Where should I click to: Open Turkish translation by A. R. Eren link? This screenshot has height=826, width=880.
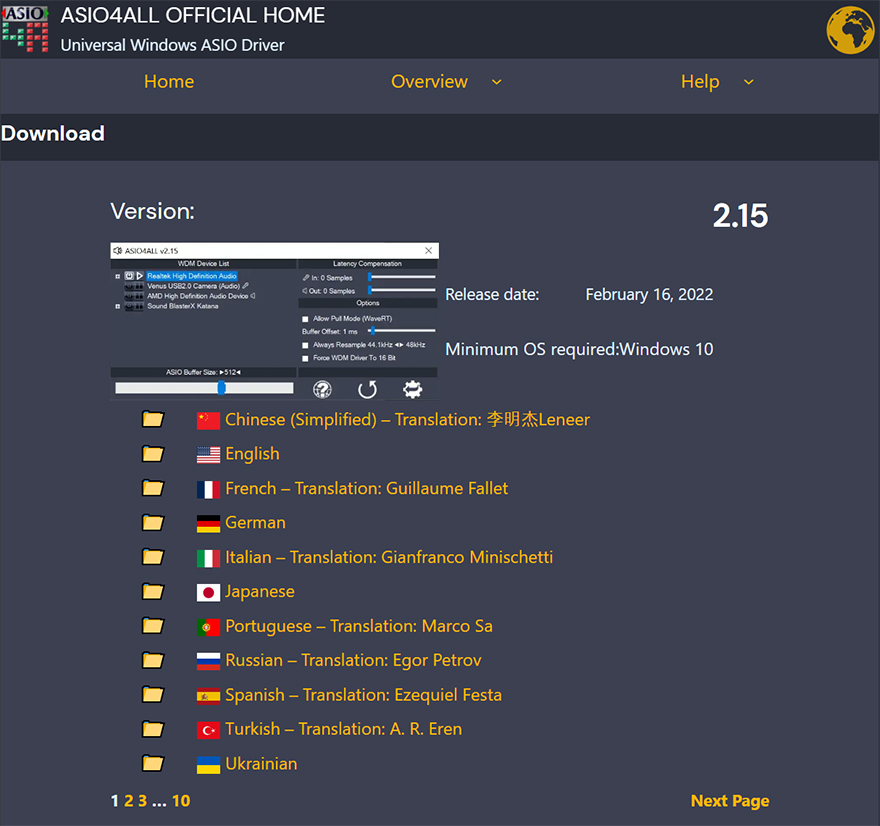coord(343,729)
